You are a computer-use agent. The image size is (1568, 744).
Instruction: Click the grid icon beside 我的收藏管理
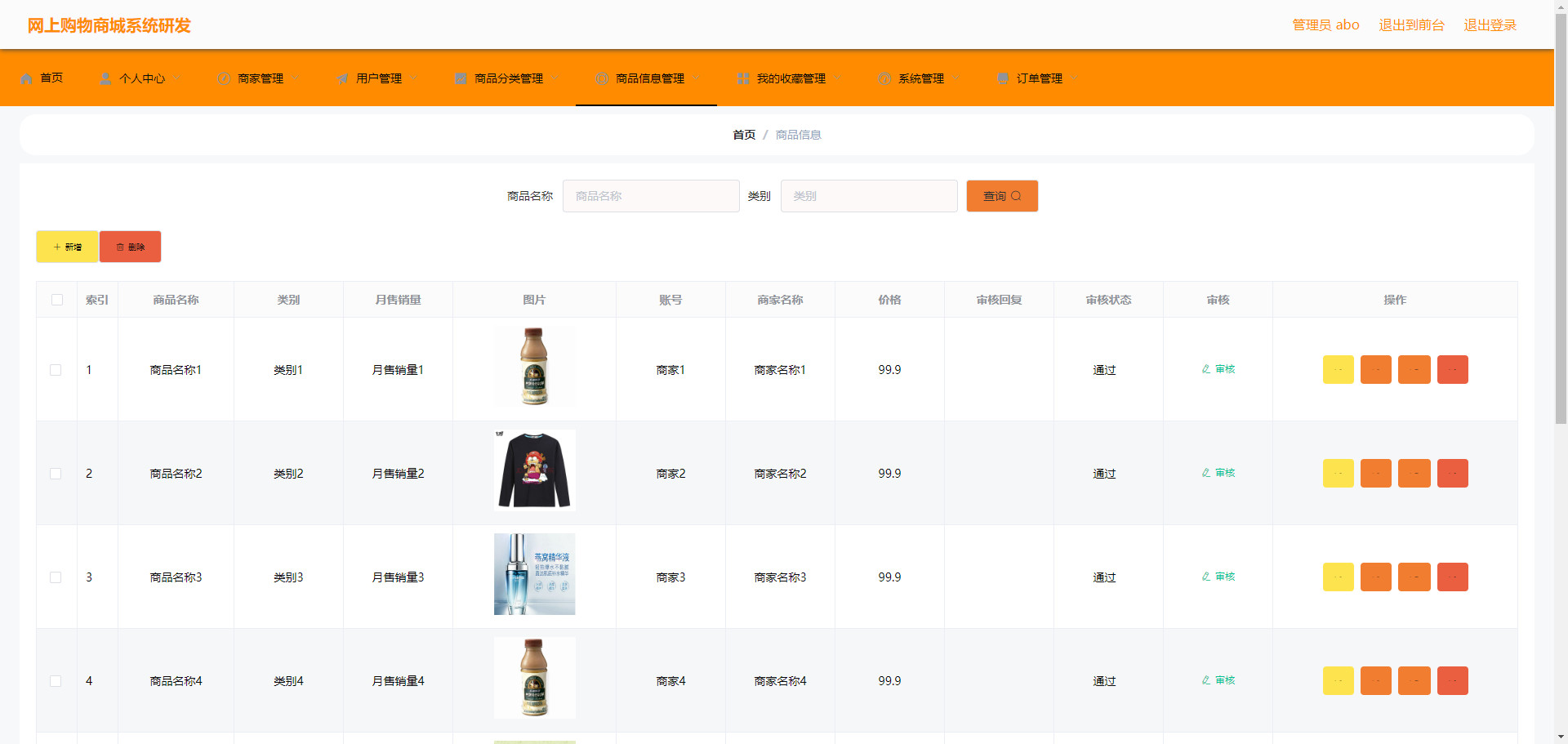coord(743,78)
